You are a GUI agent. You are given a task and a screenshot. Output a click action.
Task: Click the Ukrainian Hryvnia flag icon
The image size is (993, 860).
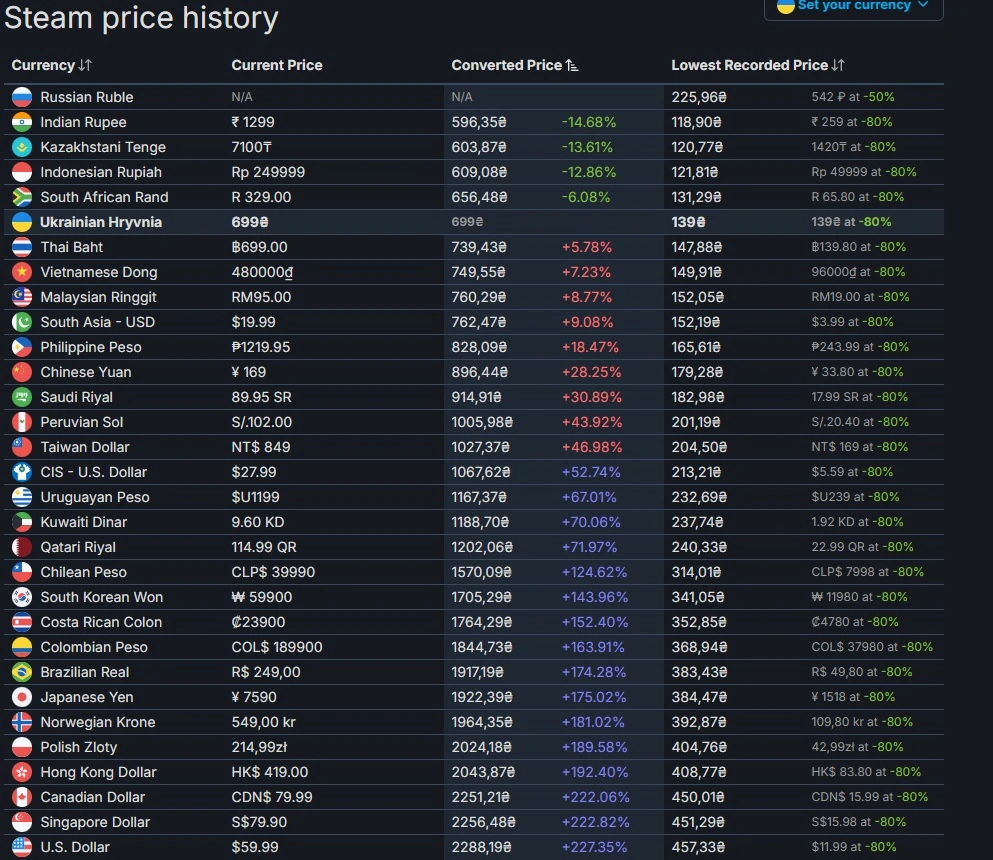pos(22,222)
